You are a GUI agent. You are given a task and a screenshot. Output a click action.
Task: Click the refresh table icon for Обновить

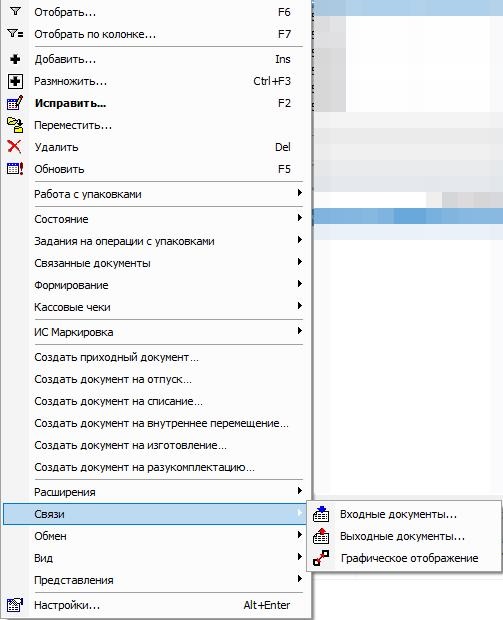[x=15, y=169]
